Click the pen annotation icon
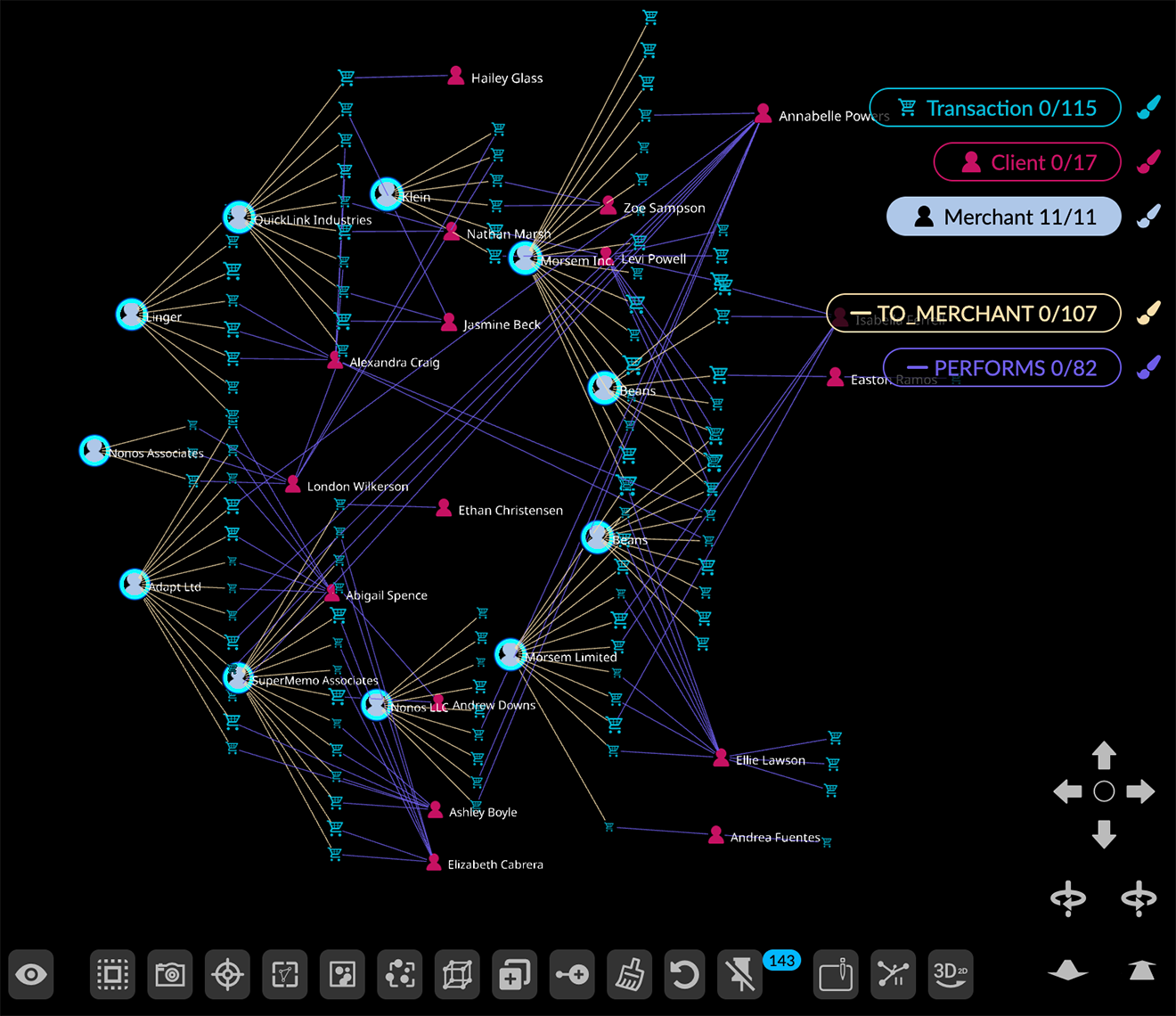 pos(836,974)
